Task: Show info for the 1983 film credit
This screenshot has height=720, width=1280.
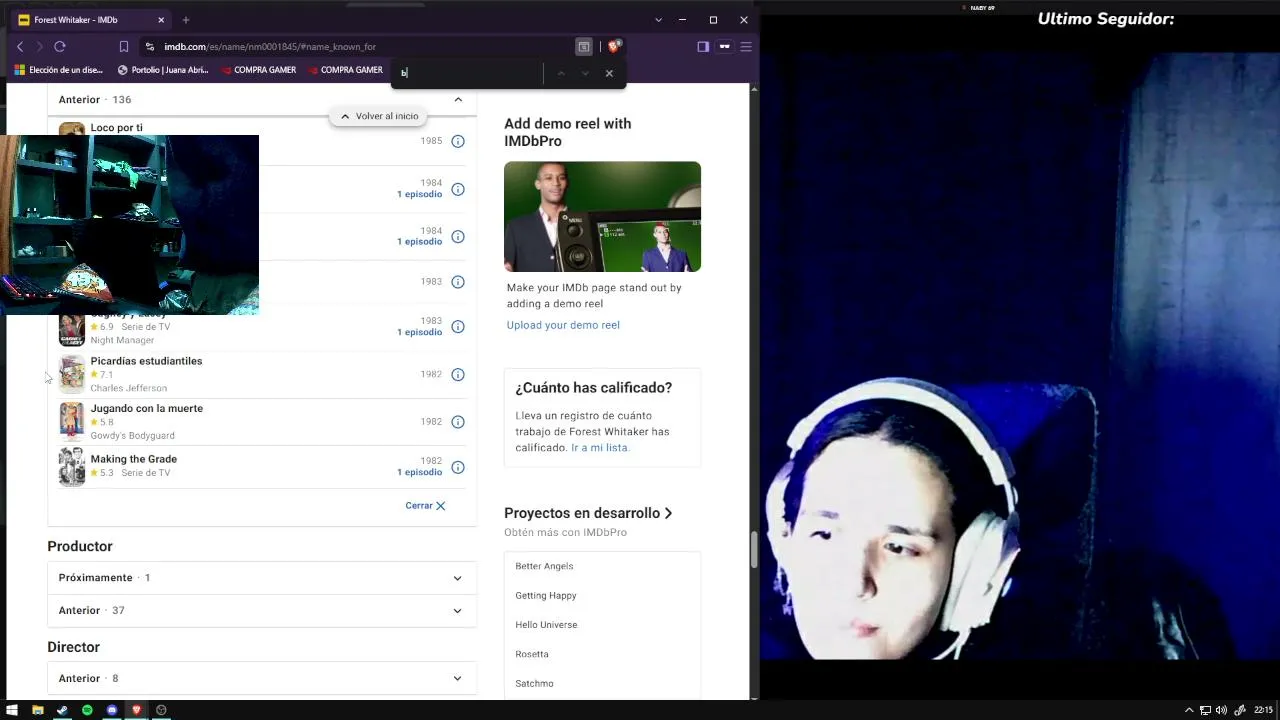Action: (458, 282)
